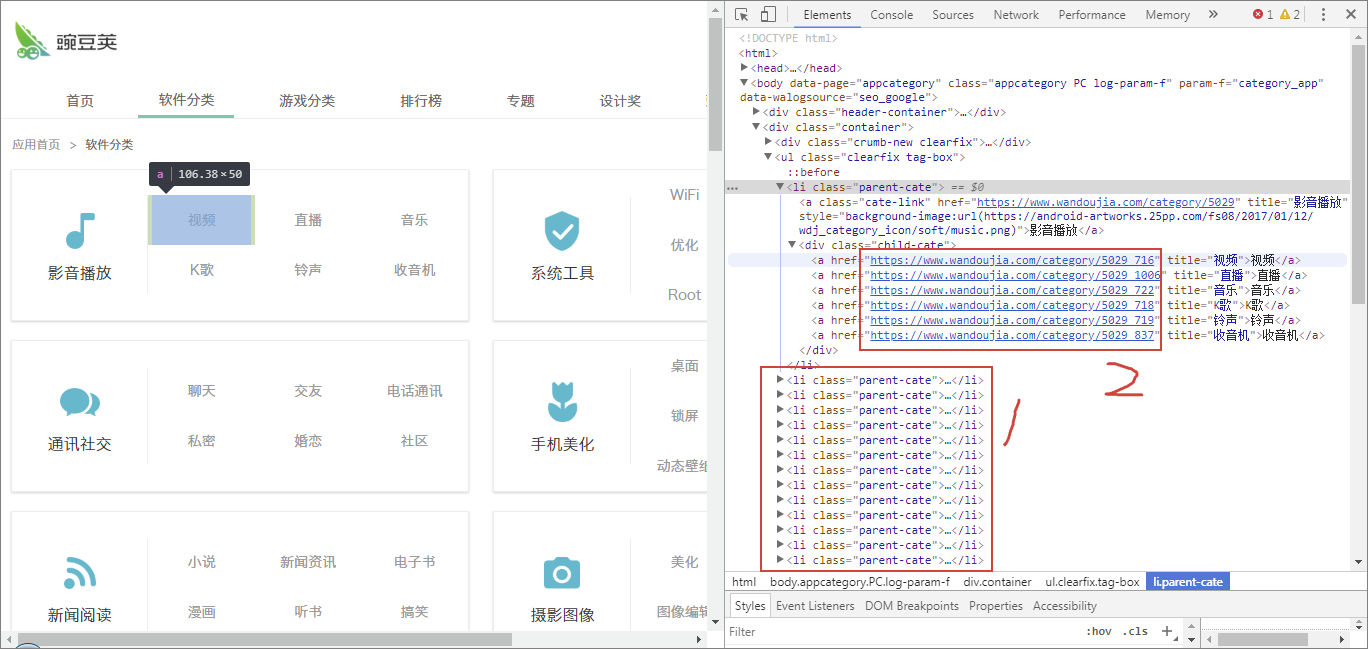Open the Event Listeners pane tab
The image size is (1368, 649).
(815, 605)
